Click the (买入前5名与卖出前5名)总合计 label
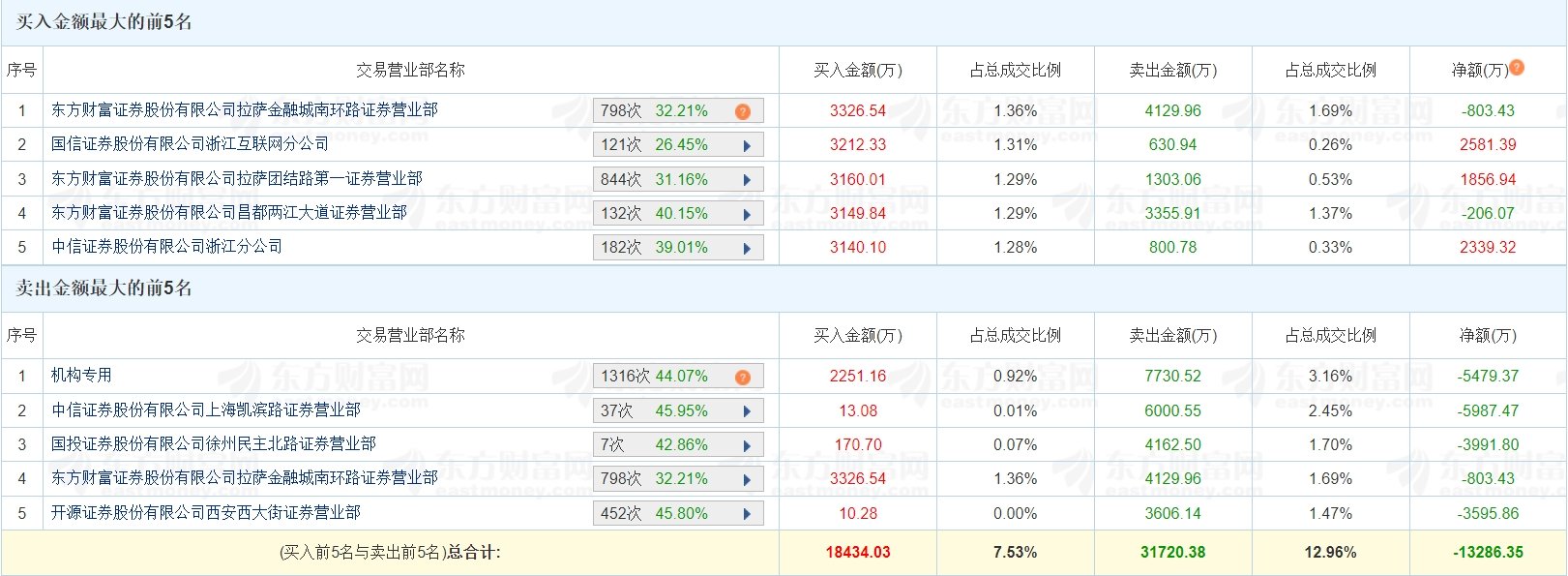Image resolution: width=1568 pixels, height=576 pixels. 390,553
